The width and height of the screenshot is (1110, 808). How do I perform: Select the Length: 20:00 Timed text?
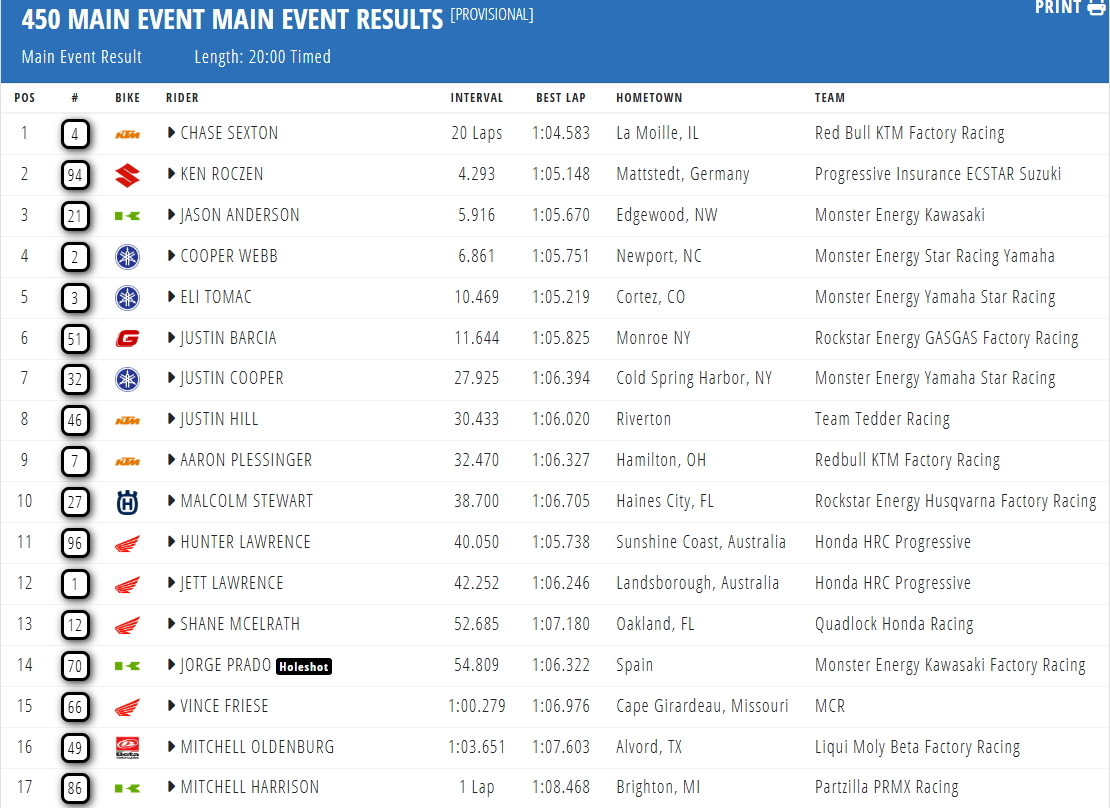click(x=263, y=57)
